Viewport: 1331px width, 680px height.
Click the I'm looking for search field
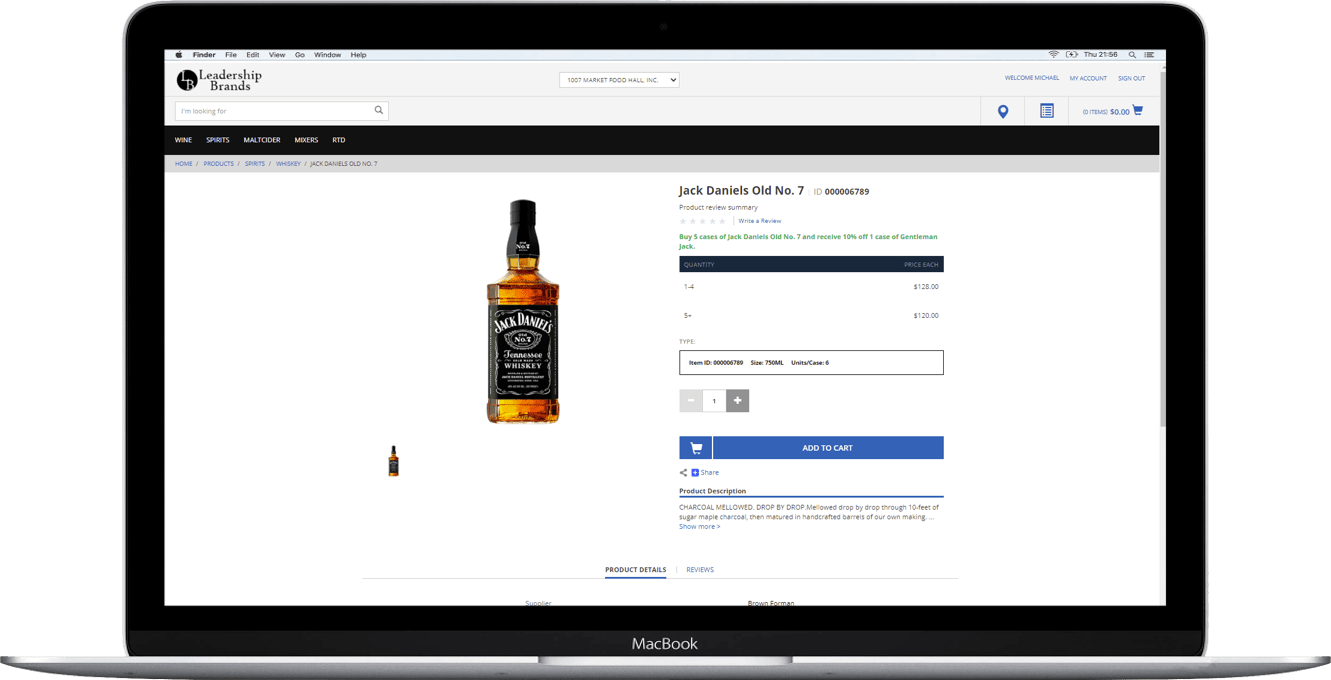coord(272,111)
